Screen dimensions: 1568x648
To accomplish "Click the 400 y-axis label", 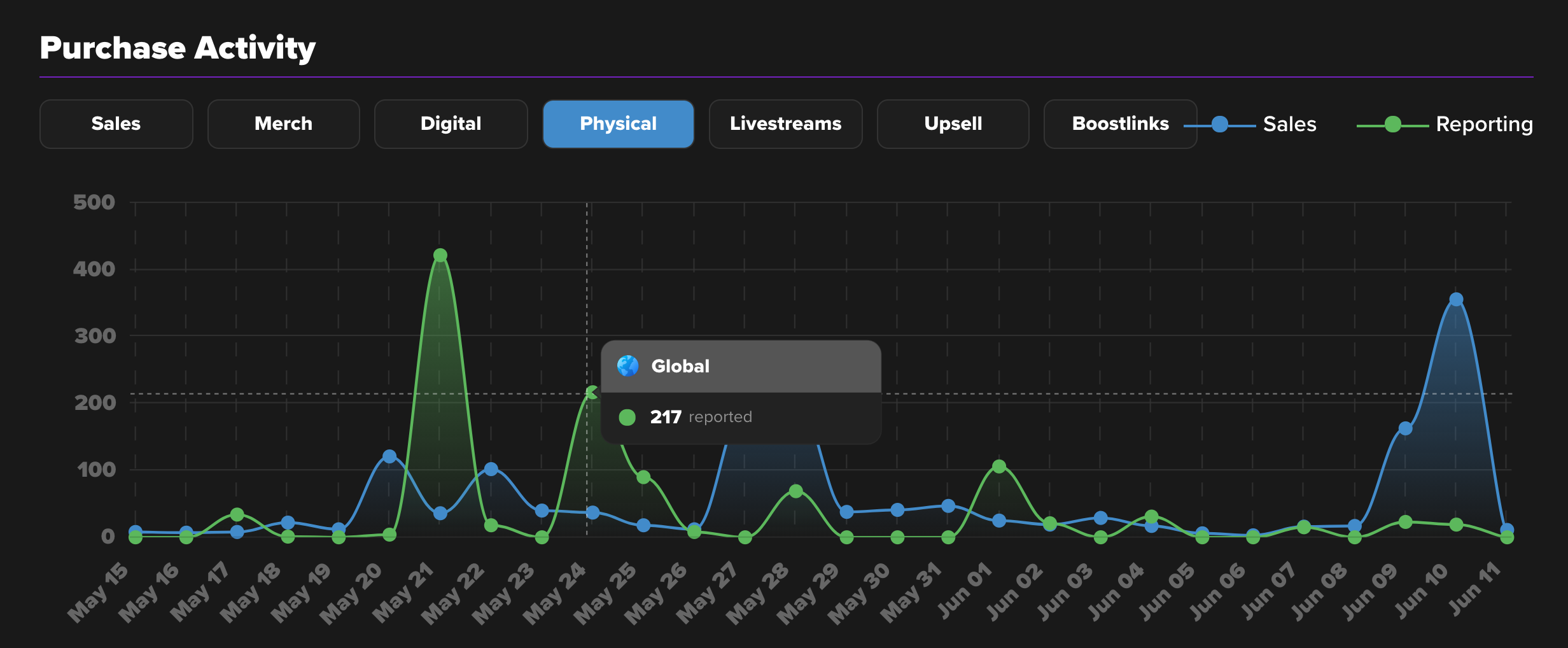I will pyautogui.click(x=94, y=269).
